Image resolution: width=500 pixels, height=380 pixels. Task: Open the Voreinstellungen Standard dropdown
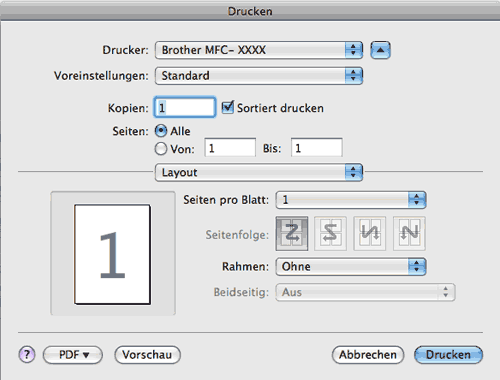[259, 76]
